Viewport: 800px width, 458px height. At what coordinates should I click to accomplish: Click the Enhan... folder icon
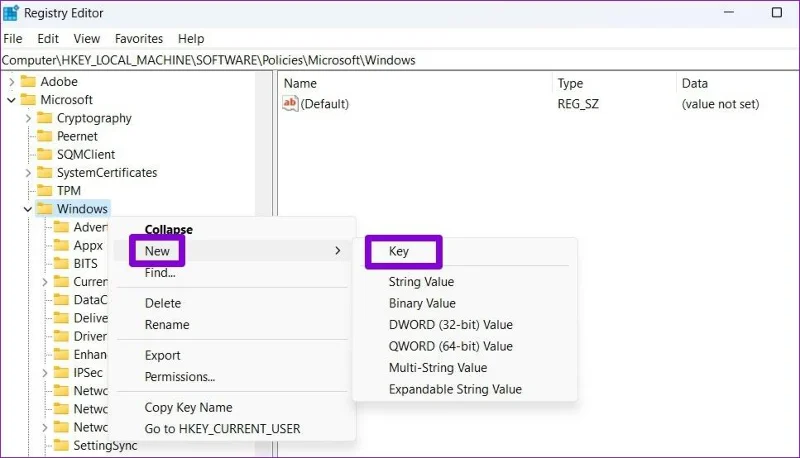point(61,354)
